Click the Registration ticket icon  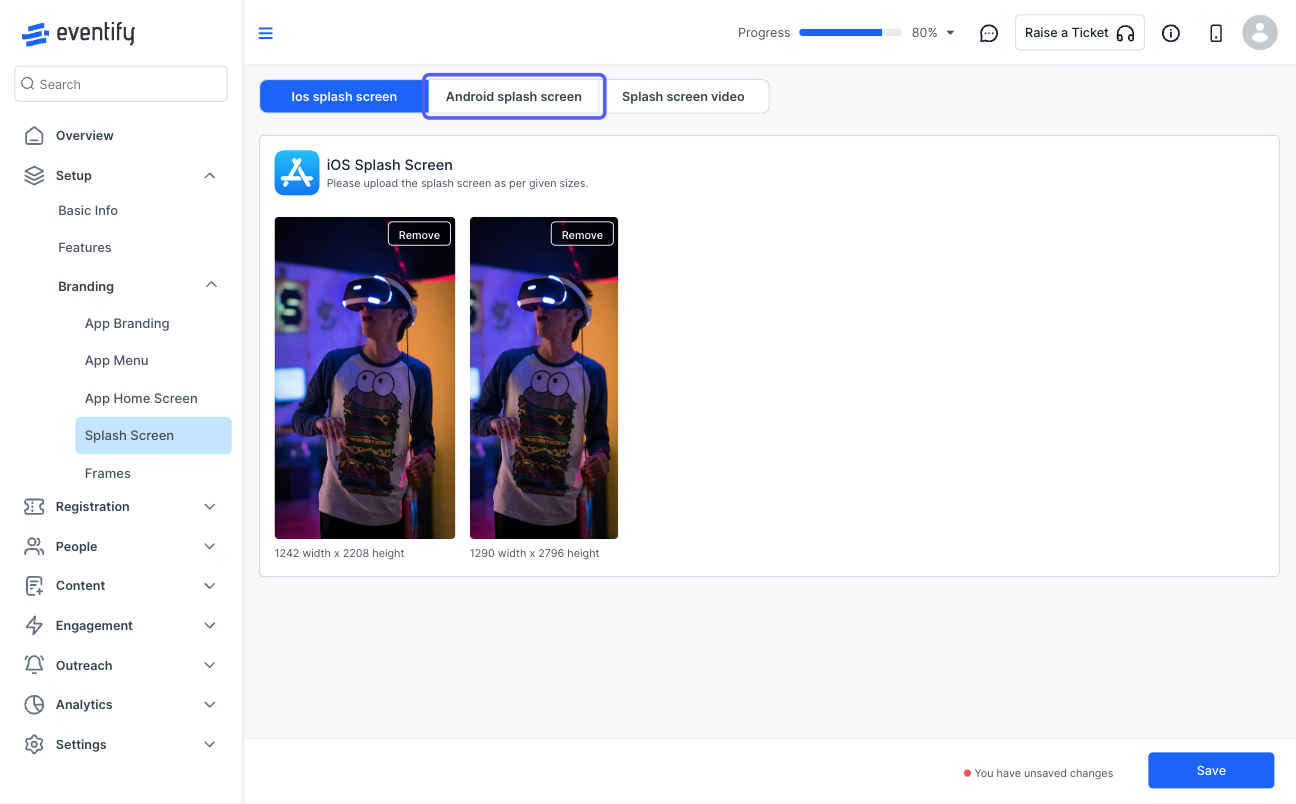pos(34,506)
